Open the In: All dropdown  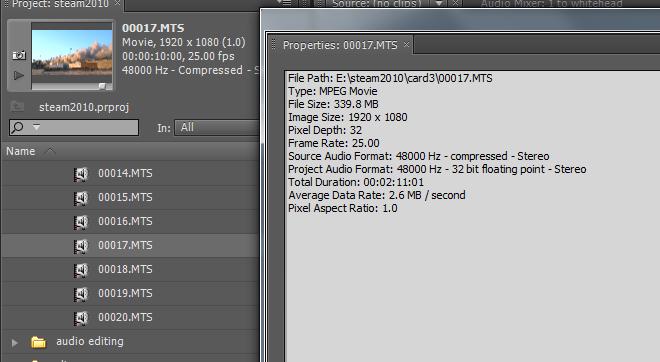(x=217, y=128)
